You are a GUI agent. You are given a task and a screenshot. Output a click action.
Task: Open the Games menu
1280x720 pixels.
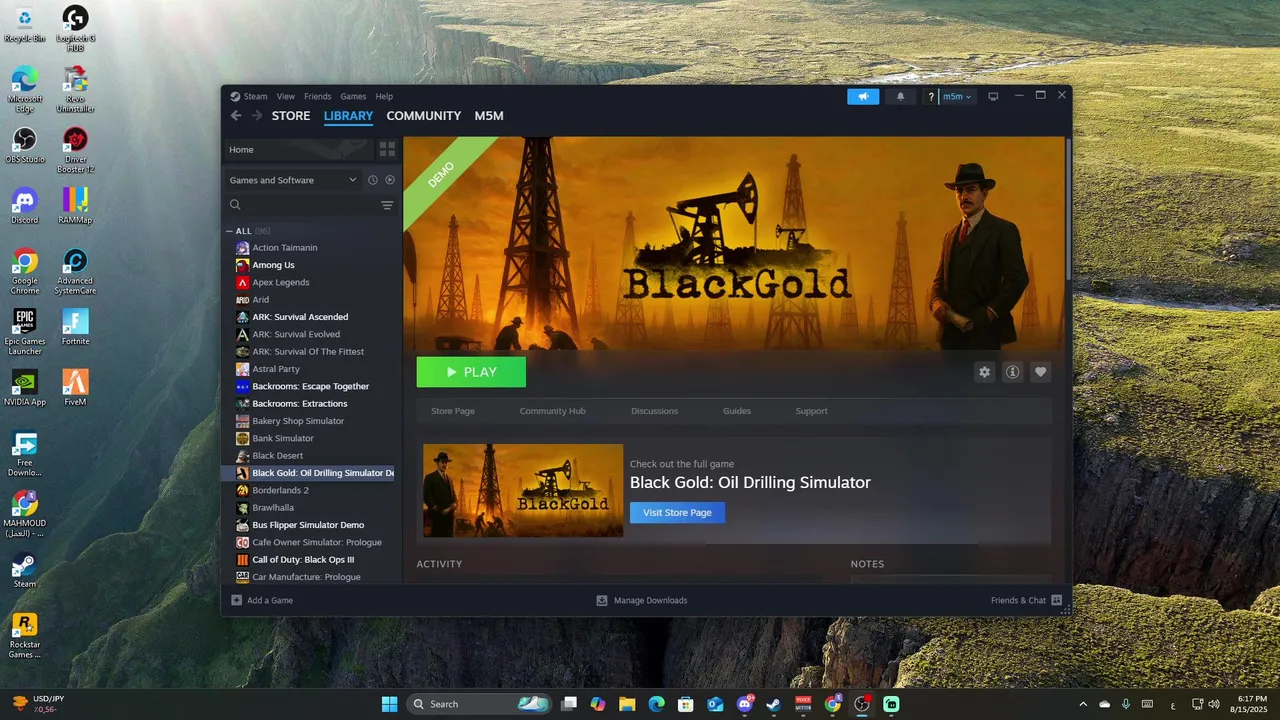353,96
